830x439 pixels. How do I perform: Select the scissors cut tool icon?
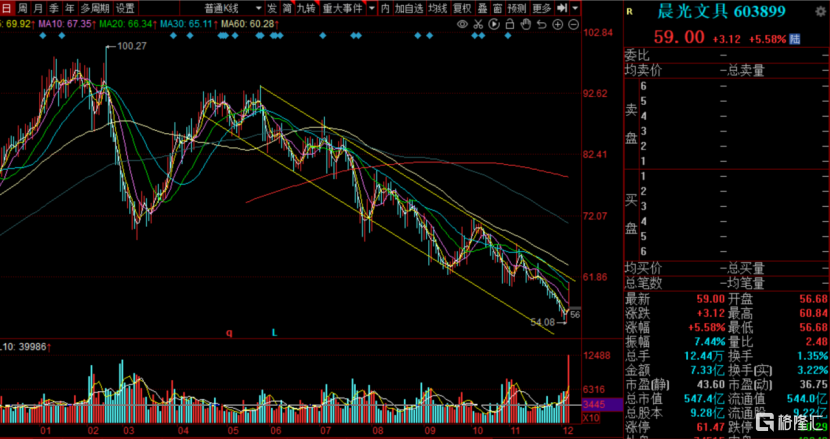(478, 24)
